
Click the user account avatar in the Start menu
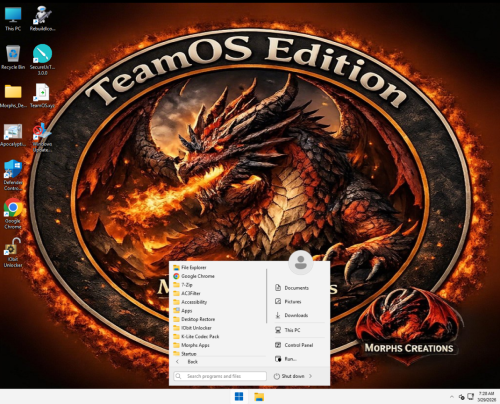click(x=301, y=262)
